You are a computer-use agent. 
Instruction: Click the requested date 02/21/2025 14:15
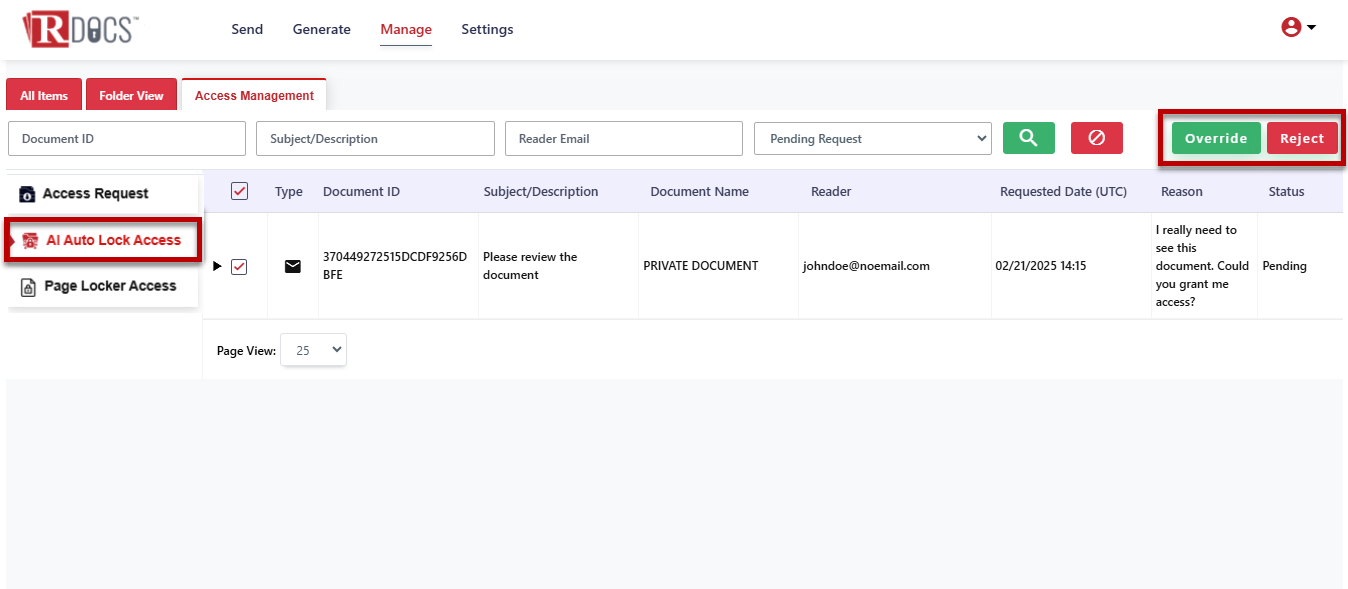tap(1041, 266)
